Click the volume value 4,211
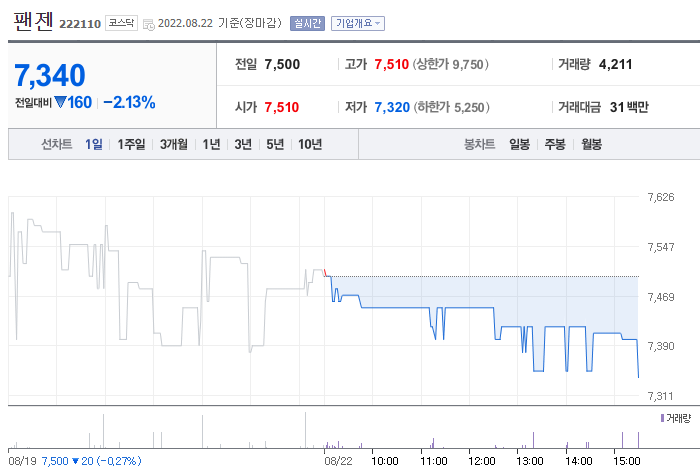Screen dimensions: 700x475 pos(615,64)
